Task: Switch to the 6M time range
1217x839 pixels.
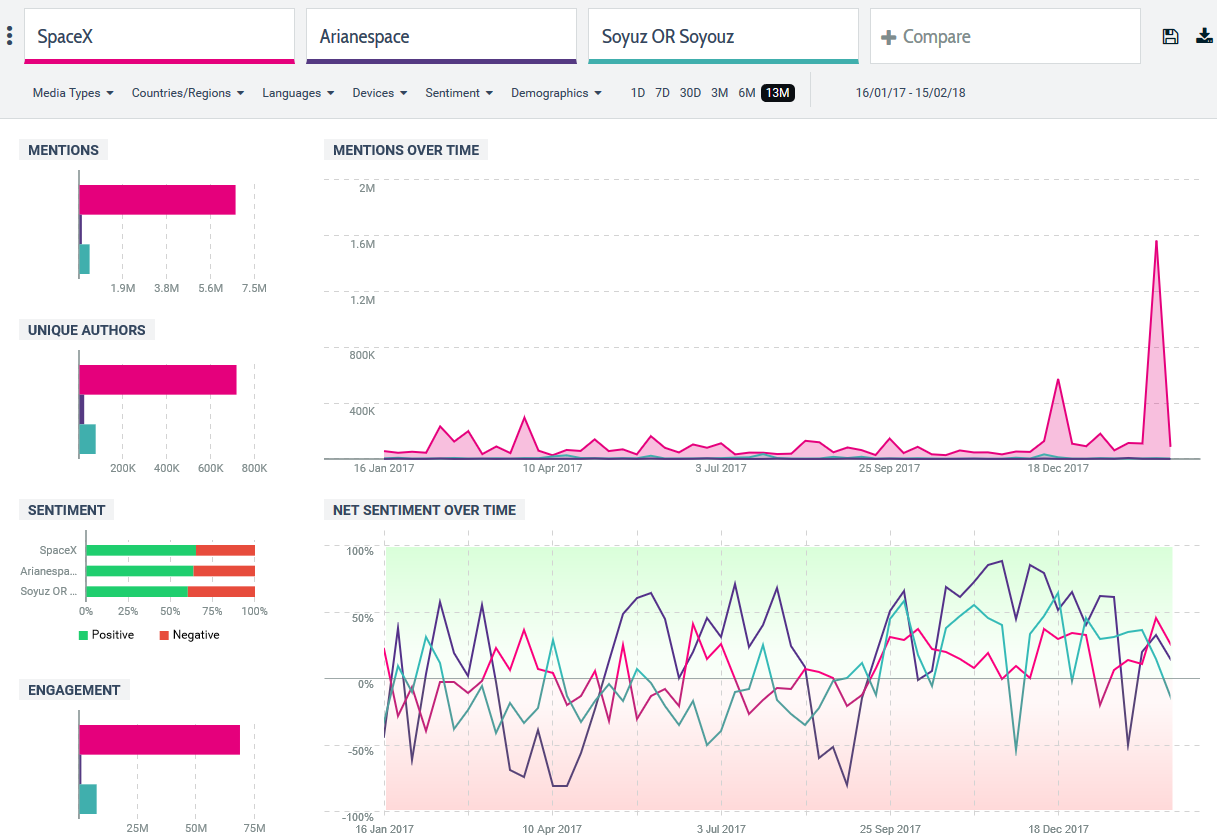Action: 747,93
